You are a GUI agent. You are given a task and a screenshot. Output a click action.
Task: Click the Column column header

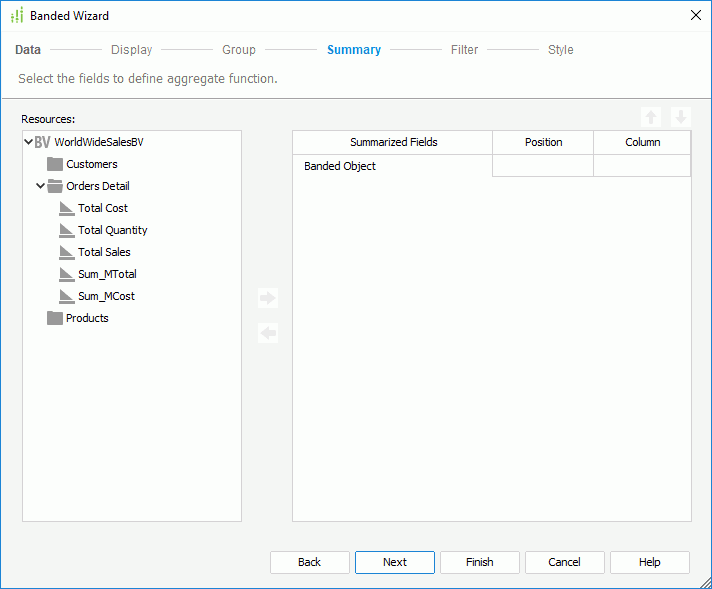tap(643, 142)
